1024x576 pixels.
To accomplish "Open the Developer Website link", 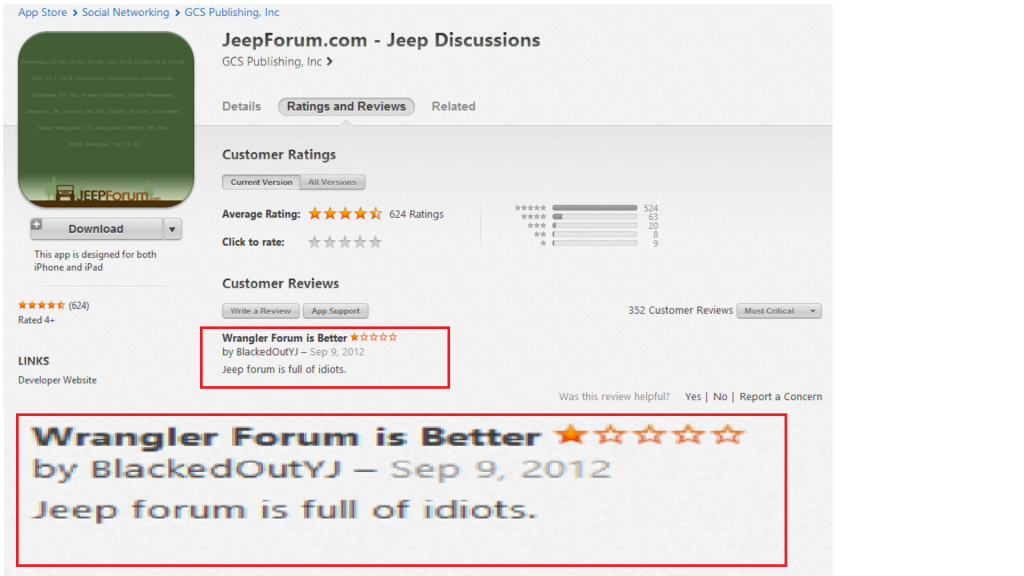I will point(57,380).
